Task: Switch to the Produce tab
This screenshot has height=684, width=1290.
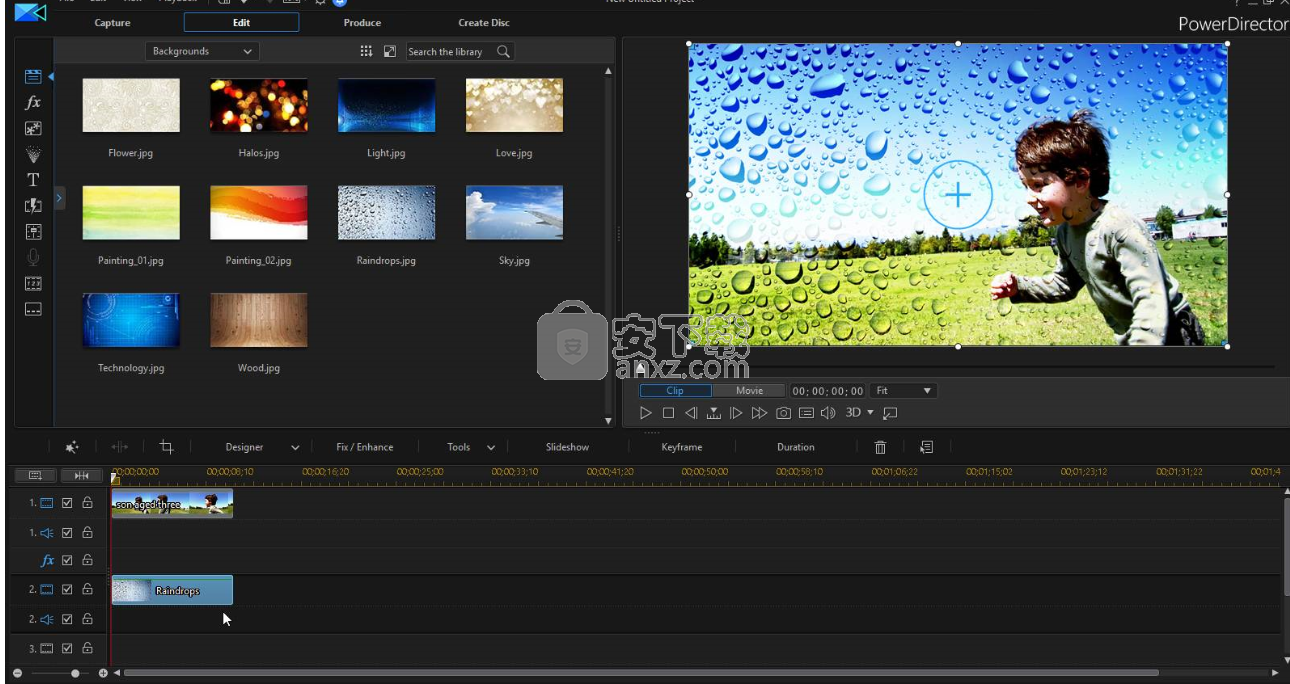Action: pyautogui.click(x=362, y=22)
